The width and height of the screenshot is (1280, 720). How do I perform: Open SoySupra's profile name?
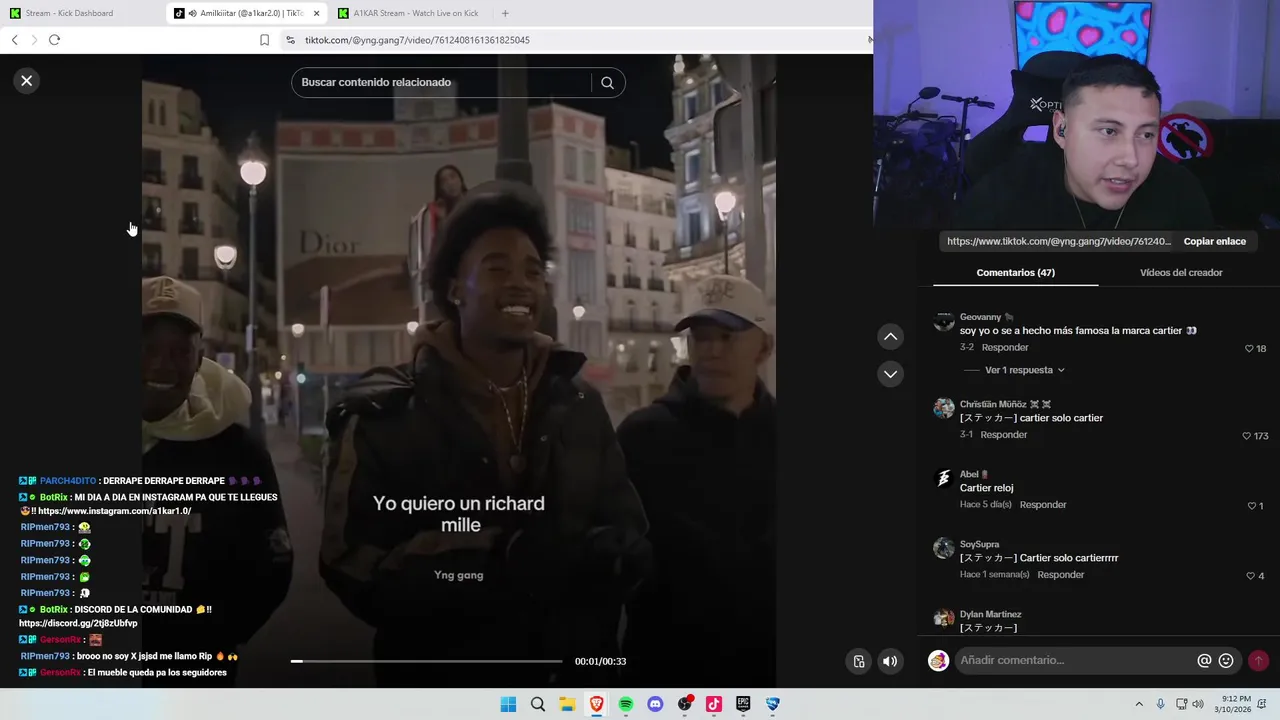(x=979, y=544)
